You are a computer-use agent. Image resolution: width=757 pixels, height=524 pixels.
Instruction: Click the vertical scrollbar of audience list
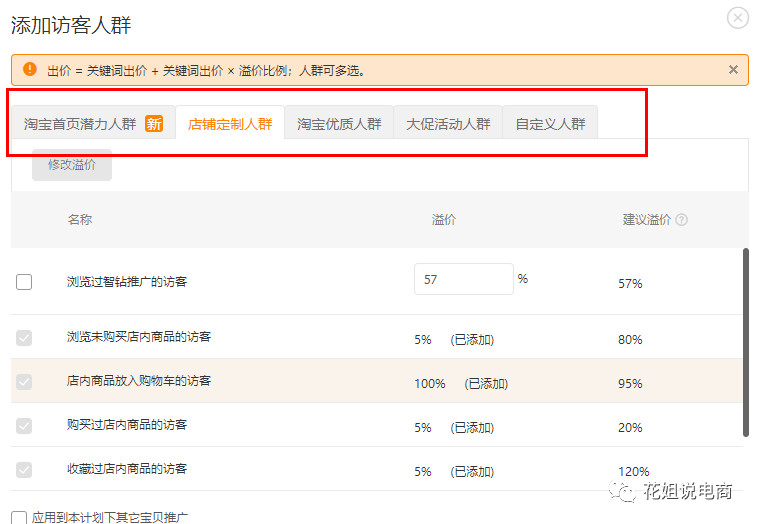[746, 342]
